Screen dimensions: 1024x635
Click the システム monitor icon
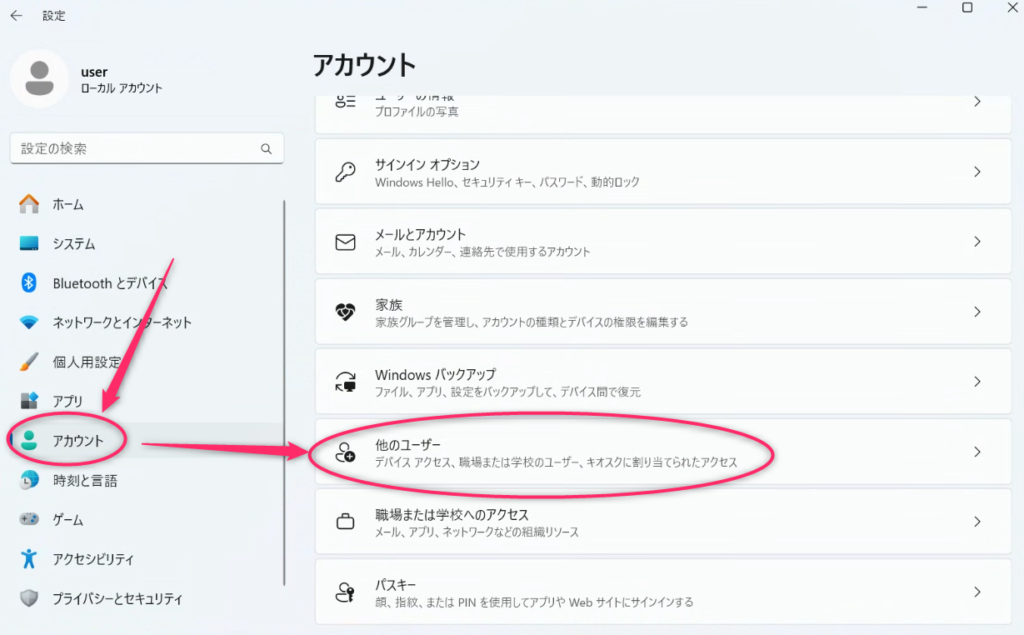(29, 244)
